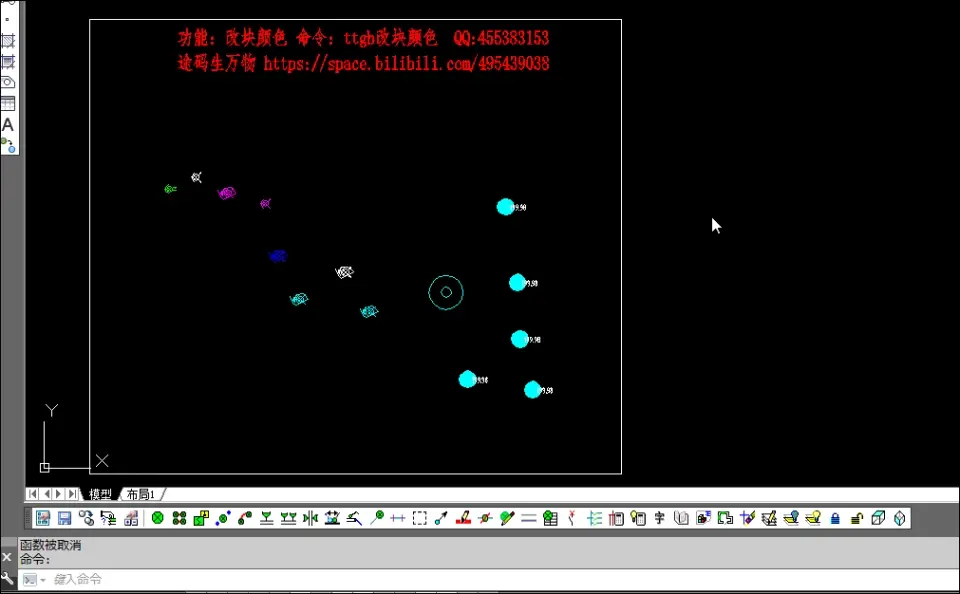
Task: Click the Chinese character '字' text icon
Action: [659, 519]
